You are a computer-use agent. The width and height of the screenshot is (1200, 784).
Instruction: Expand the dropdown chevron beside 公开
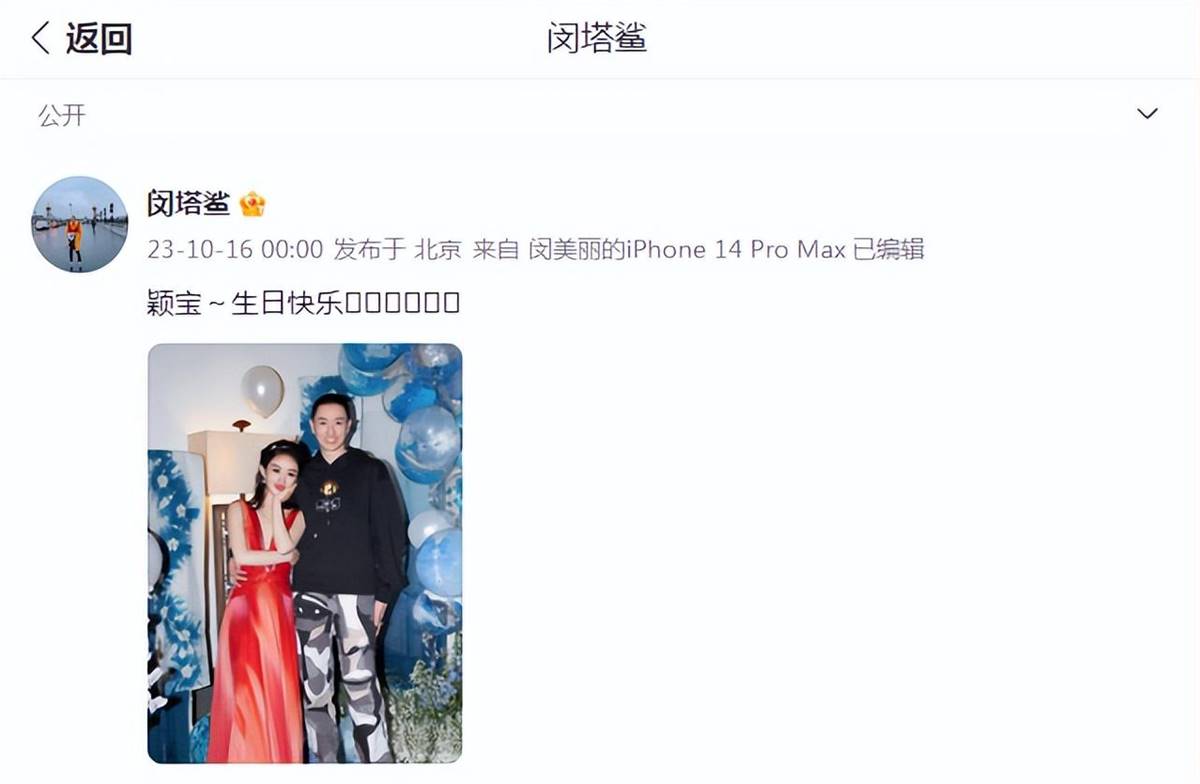[1148, 114]
